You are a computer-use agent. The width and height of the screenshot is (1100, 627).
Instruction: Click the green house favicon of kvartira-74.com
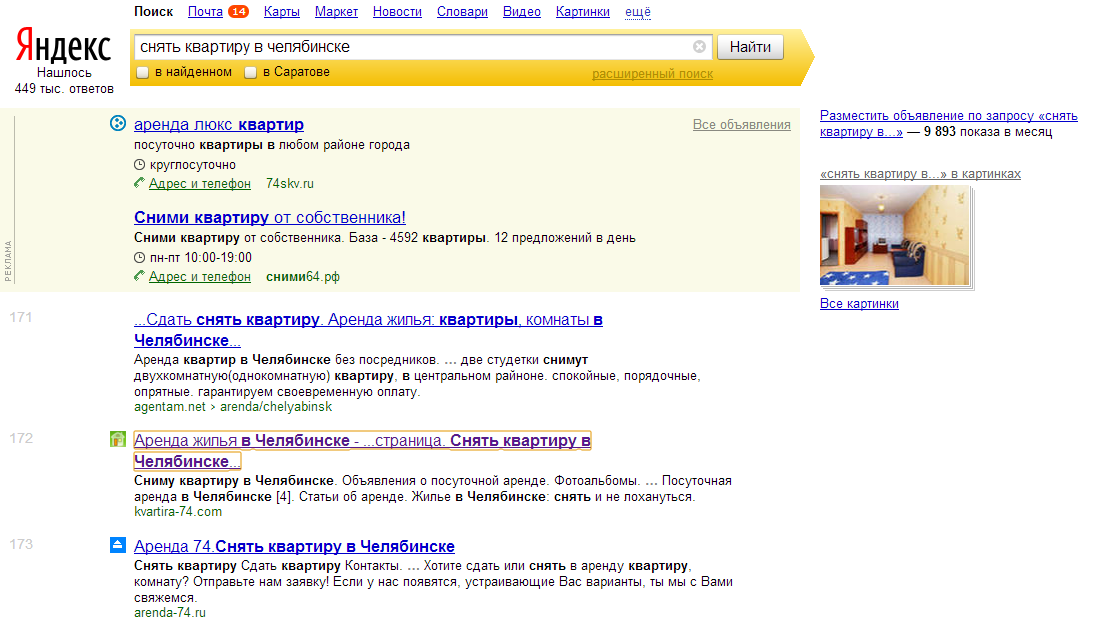(118, 439)
